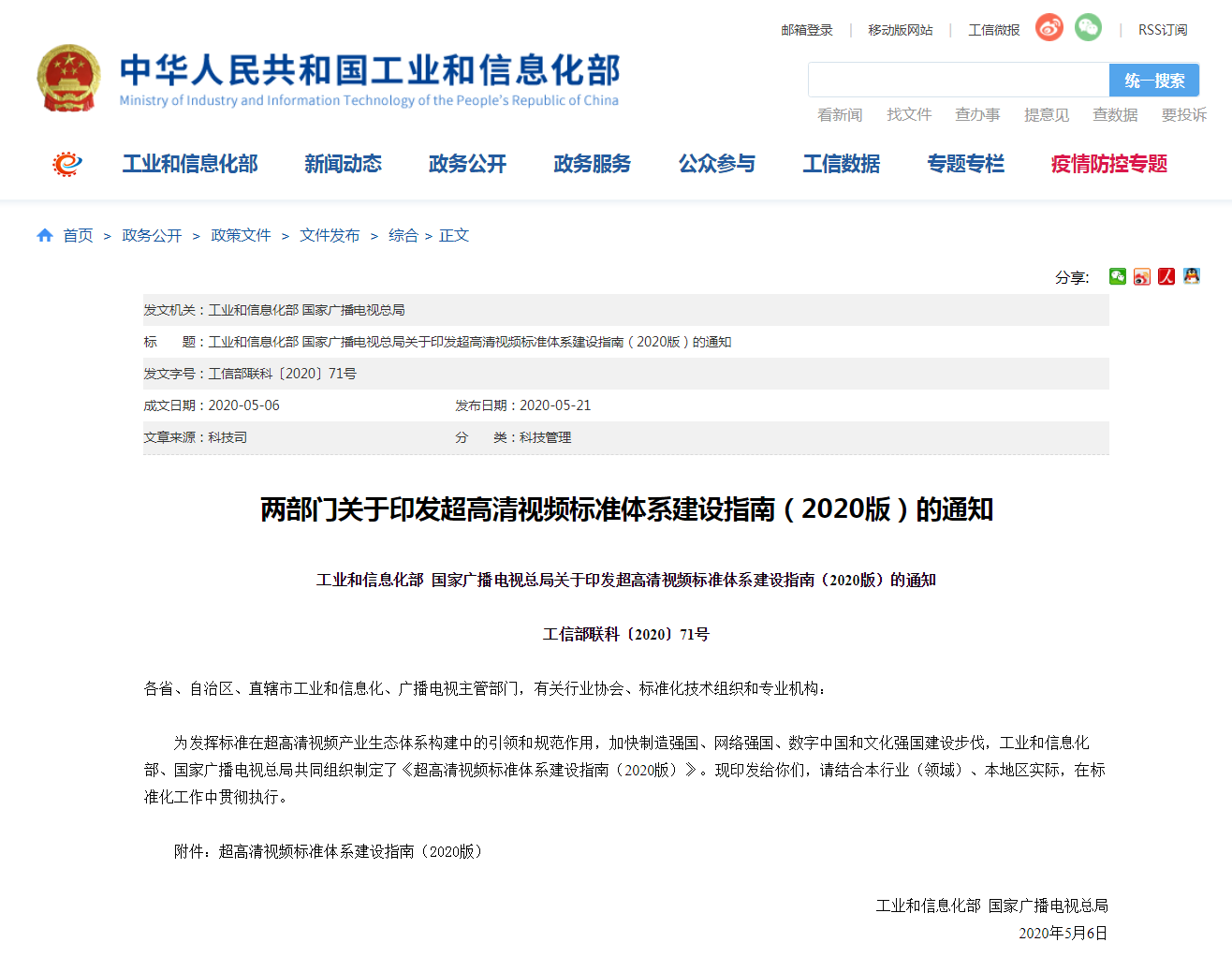Focus the search input field
This screenshot has width=1232, height=972.
(959, 81)
